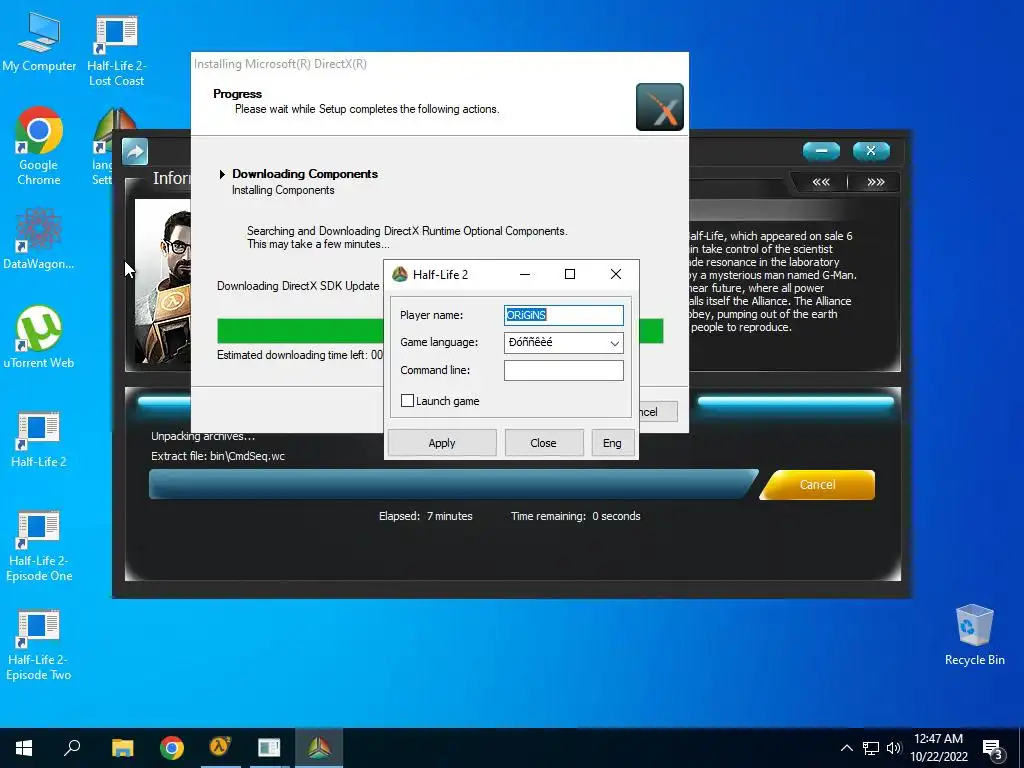
Task: Click the DirectX logo in setup window
Action: tap(660, 107)
